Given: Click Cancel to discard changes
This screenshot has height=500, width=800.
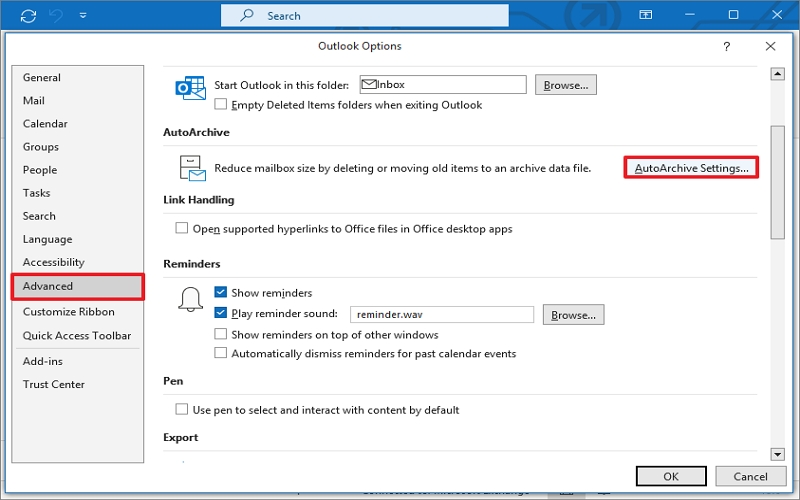Looking at the screenshot, I should (x=750, y=476).
